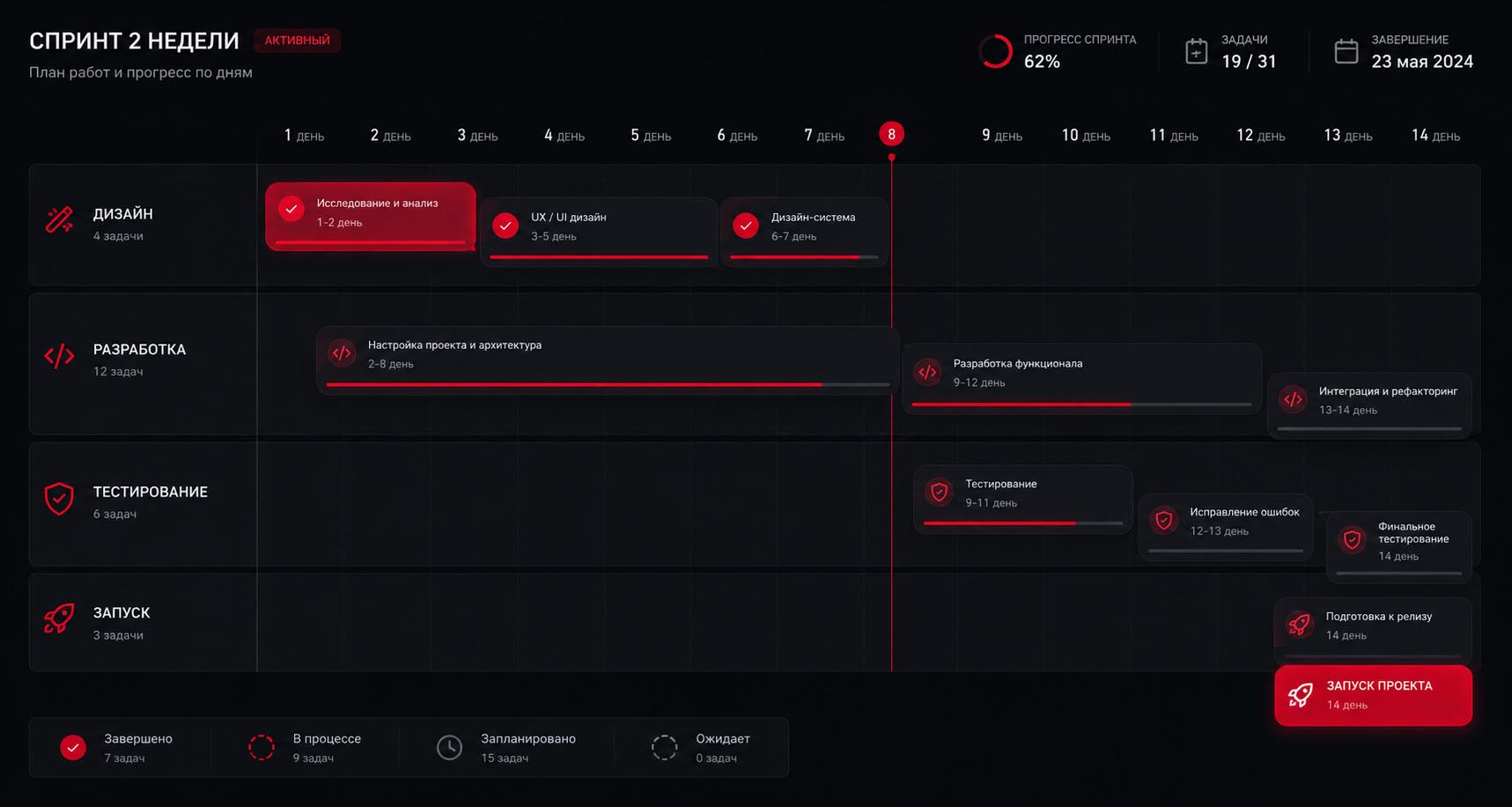Click the Тестирование shield category icon

59,499
